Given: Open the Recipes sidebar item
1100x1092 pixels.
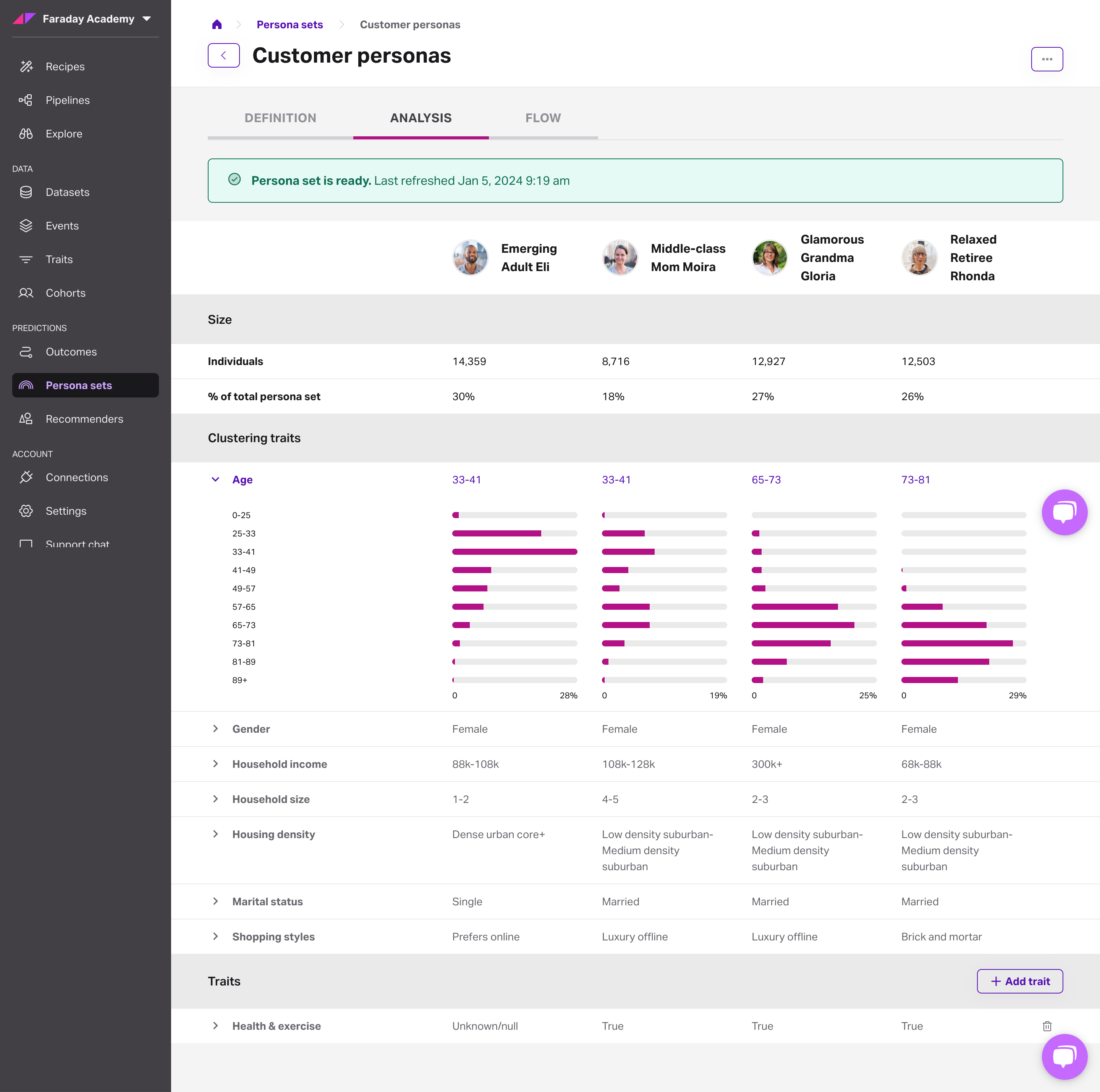Looking at the screenshot, I should [x=65, y=66].
